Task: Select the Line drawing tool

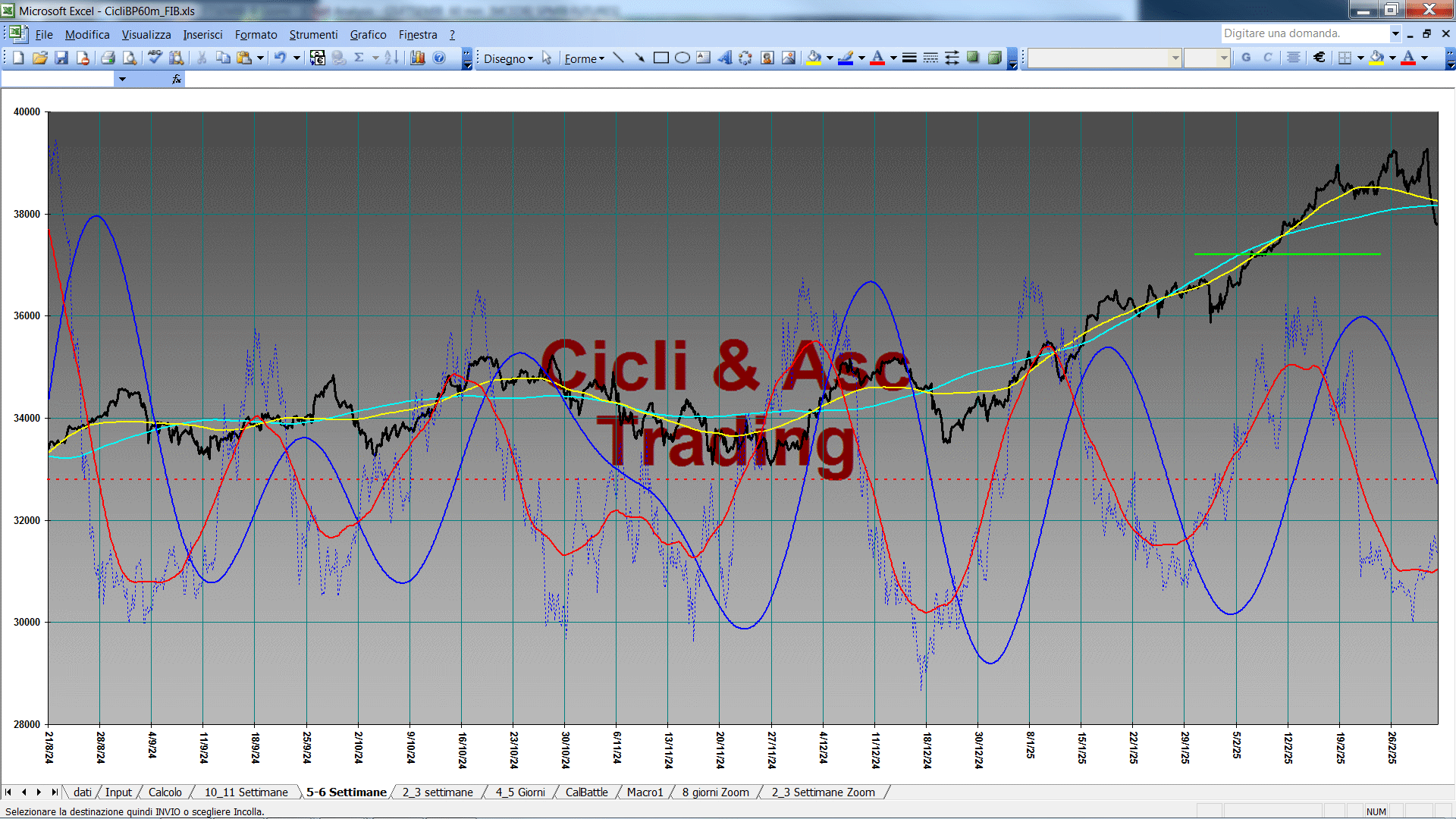Action: (x=619, y=58)
